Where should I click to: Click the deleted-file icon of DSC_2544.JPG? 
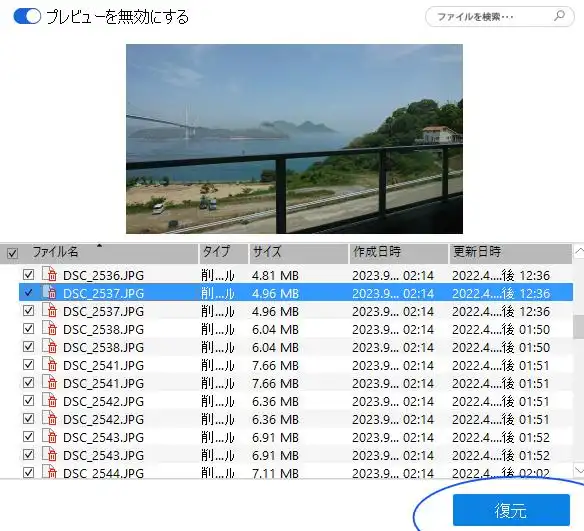pyautogui.click(x=49, y=471)
